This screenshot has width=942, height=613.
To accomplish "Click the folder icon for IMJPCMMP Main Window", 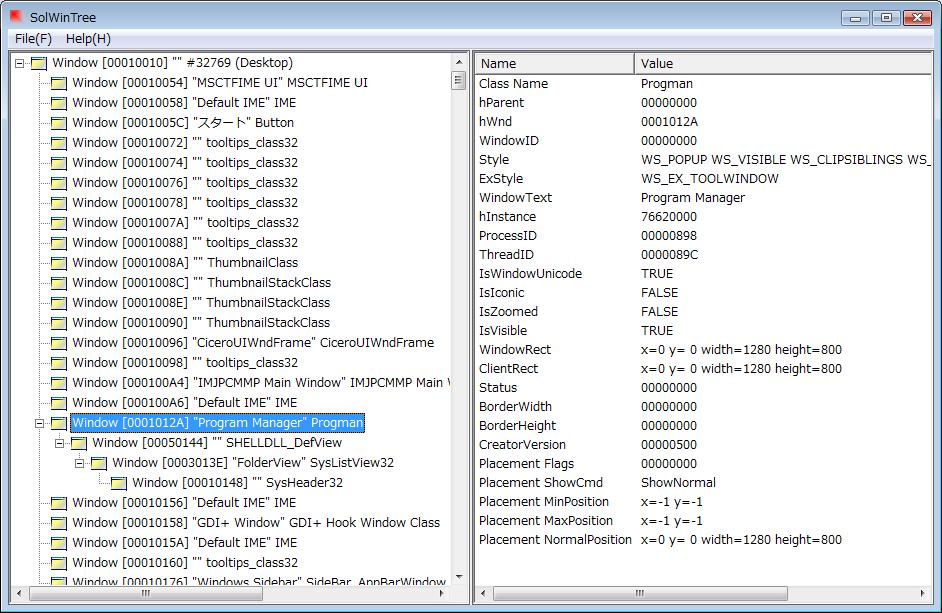I will [59, 383].
